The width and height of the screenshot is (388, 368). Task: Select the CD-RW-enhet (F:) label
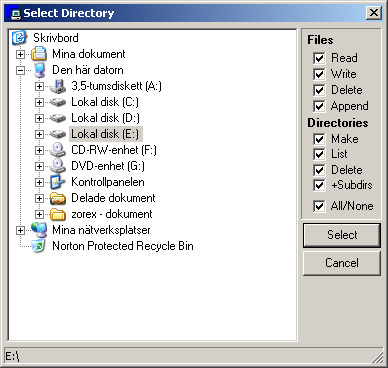(114, 150)
